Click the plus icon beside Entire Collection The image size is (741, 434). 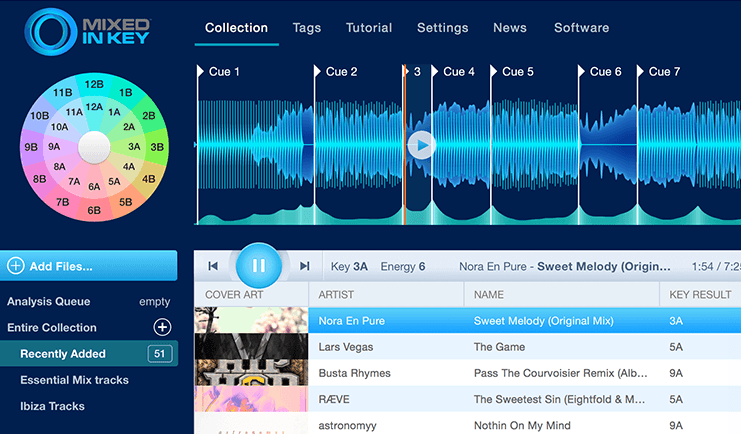[x=162, y=327]
